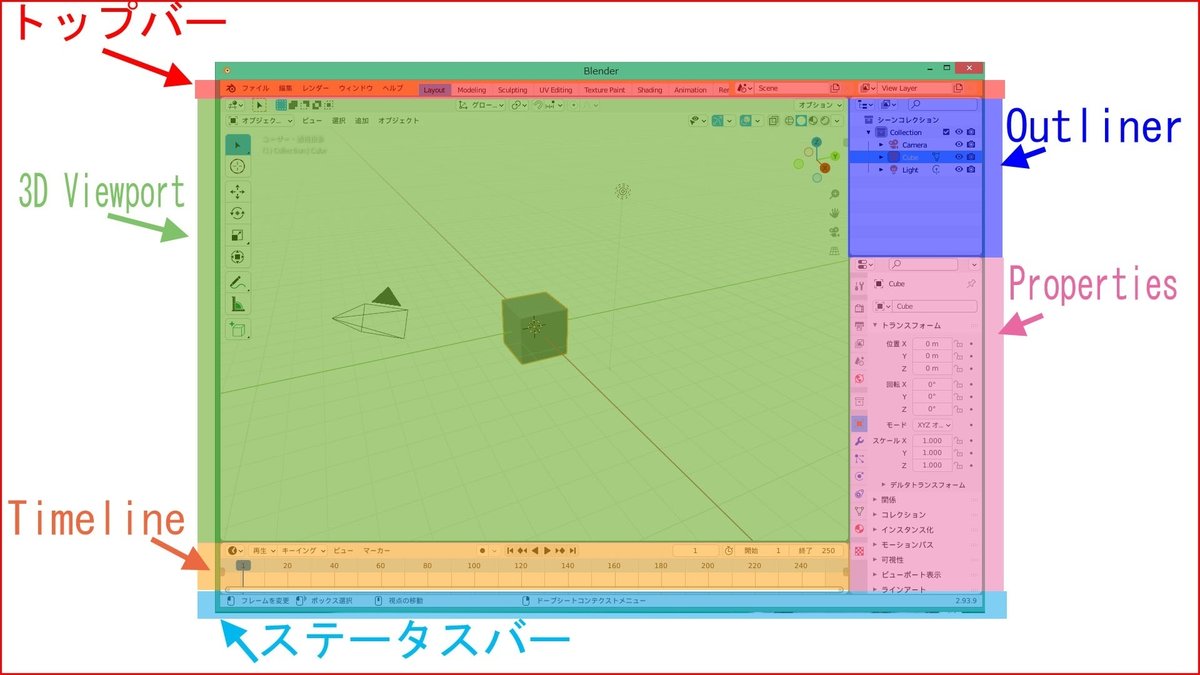Click the new scene icon beside Scene
Viewport: 1200px width, 675px height.
[x=836, y=89]
